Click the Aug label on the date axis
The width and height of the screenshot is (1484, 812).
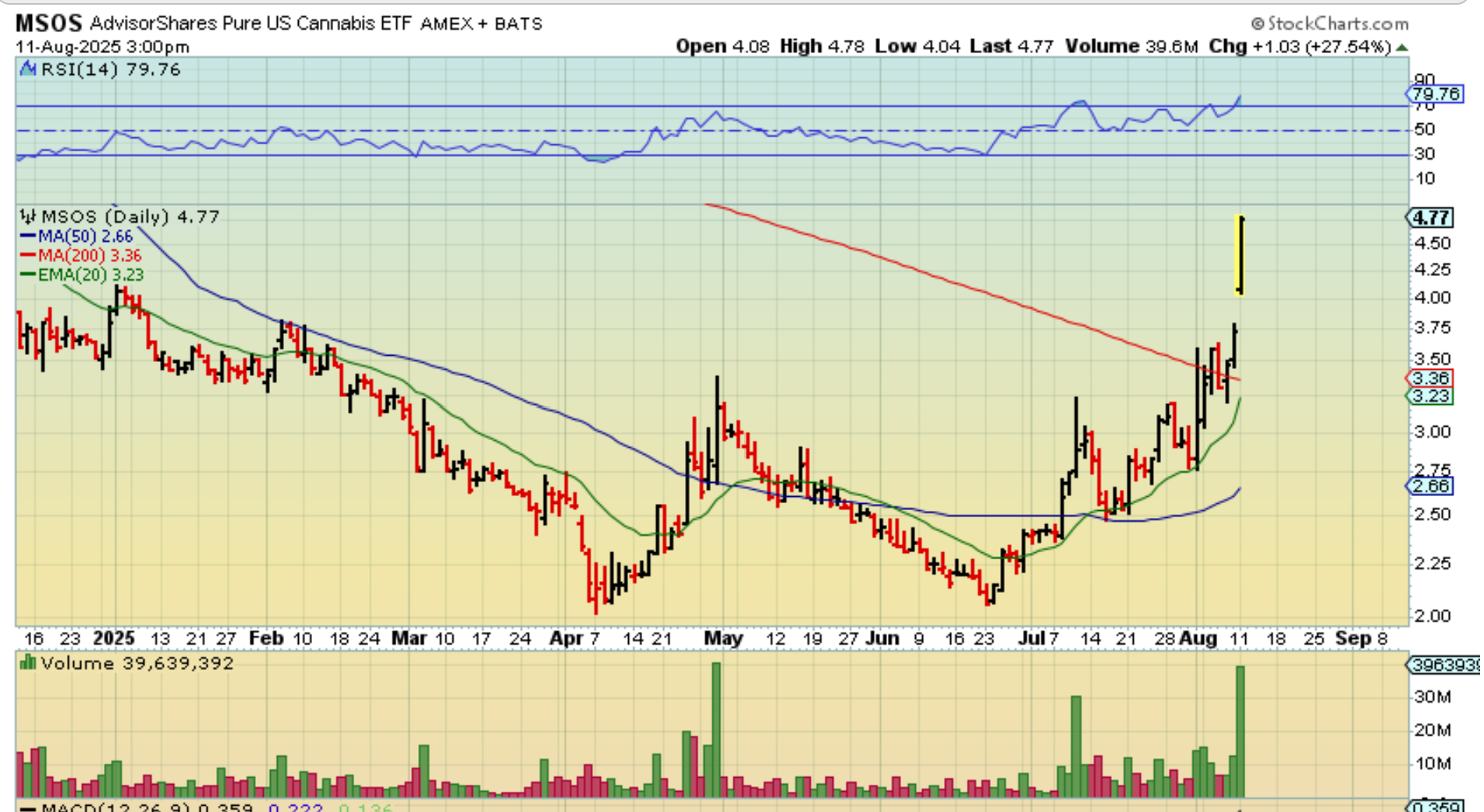[x=1198, y=638]
